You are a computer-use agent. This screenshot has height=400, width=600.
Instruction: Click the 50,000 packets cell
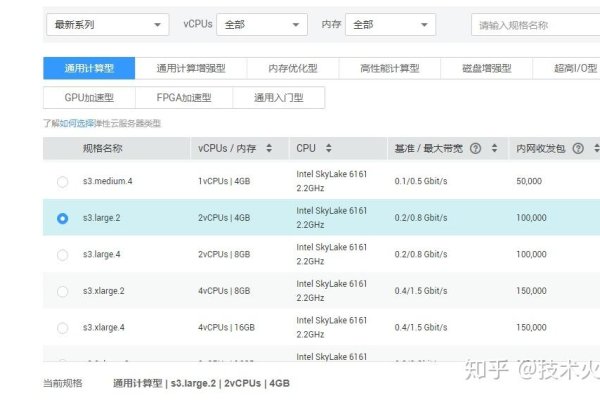(x=529, y=181)
